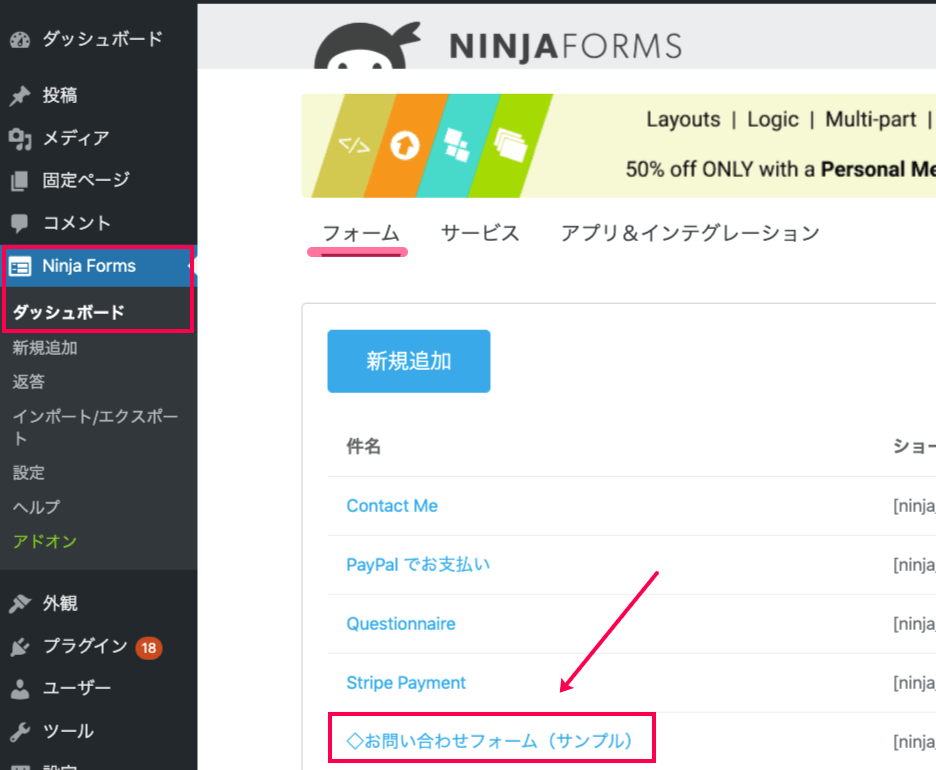Open the プラグイン menu
The height and width of the screenshot is (770, 936).
[x=85, y=646]
